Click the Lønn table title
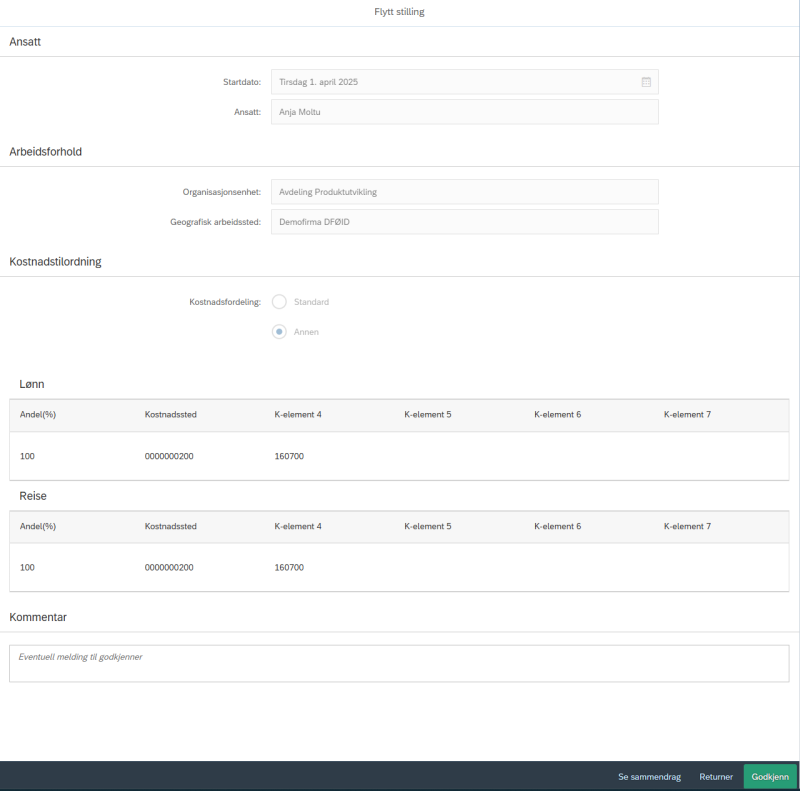Screen dimensions: 800x791 click(32, 384)
